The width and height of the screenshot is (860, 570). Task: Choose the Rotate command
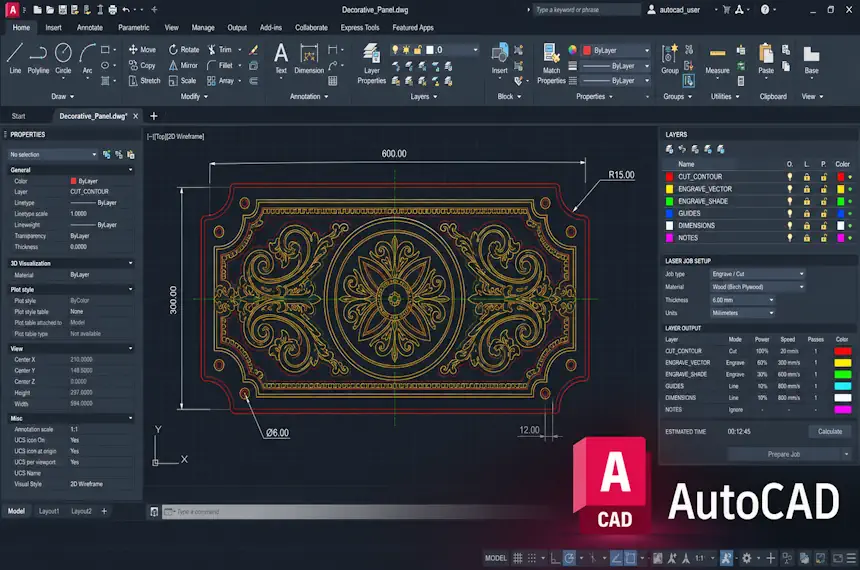[184, 49]
